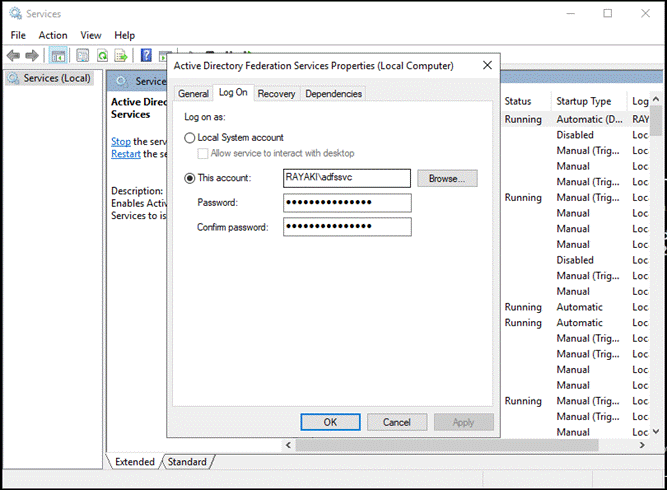This screenshot has width=667, height=490.
Task: Open the Properties toolbar icon
Action: click(x=83, y=55)
